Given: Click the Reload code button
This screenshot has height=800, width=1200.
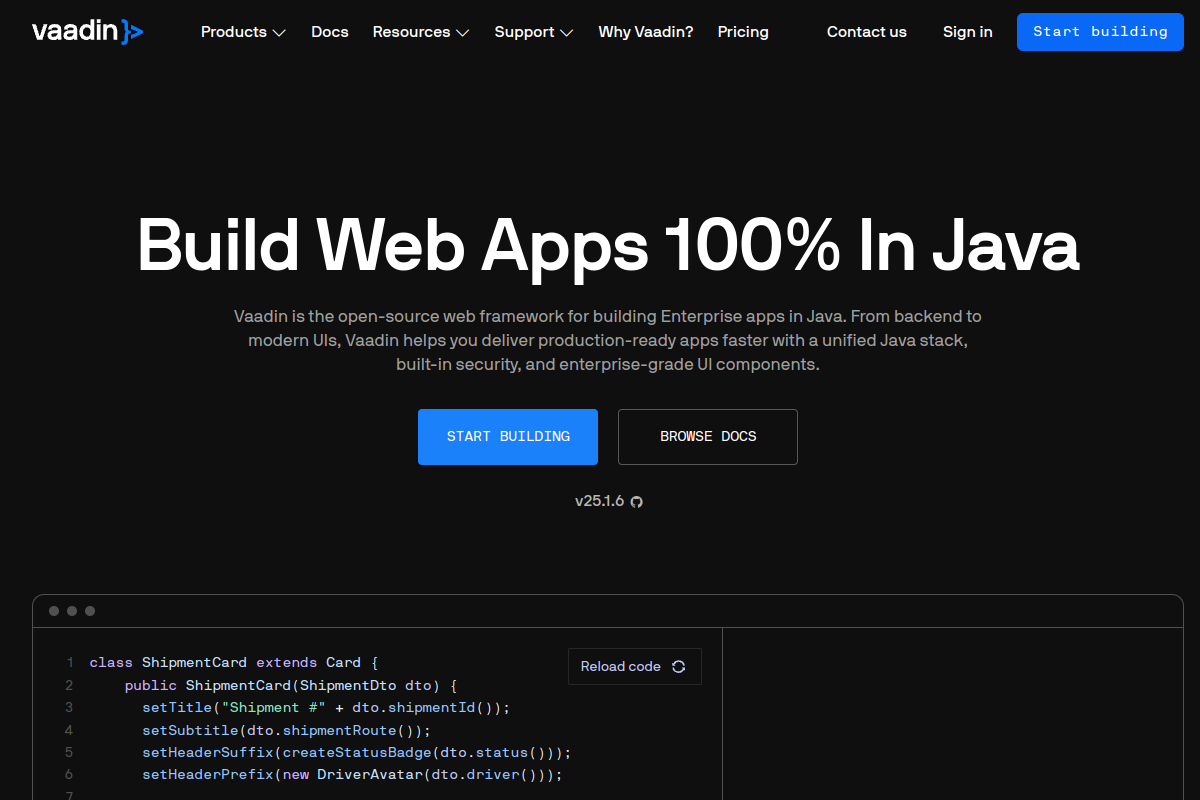Looking at the screenshot, I should point(635,667).
